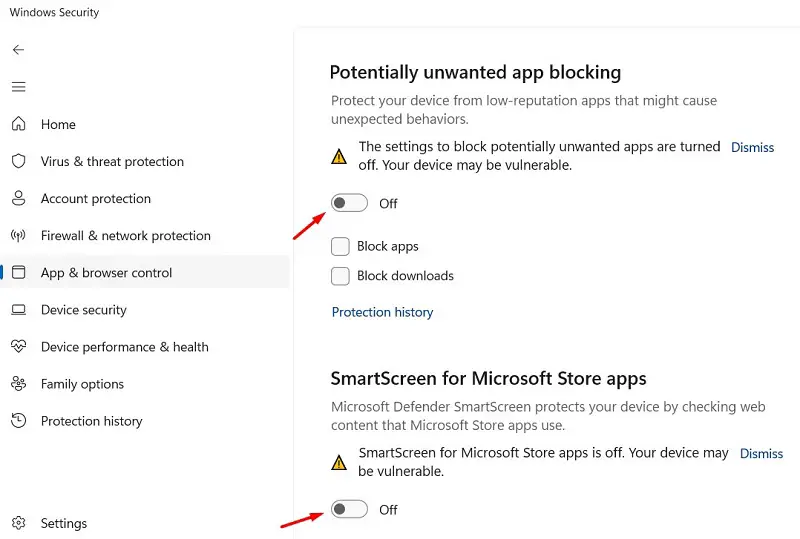
Task: Check the Block downloads checkbox
Action: point(340,276)
